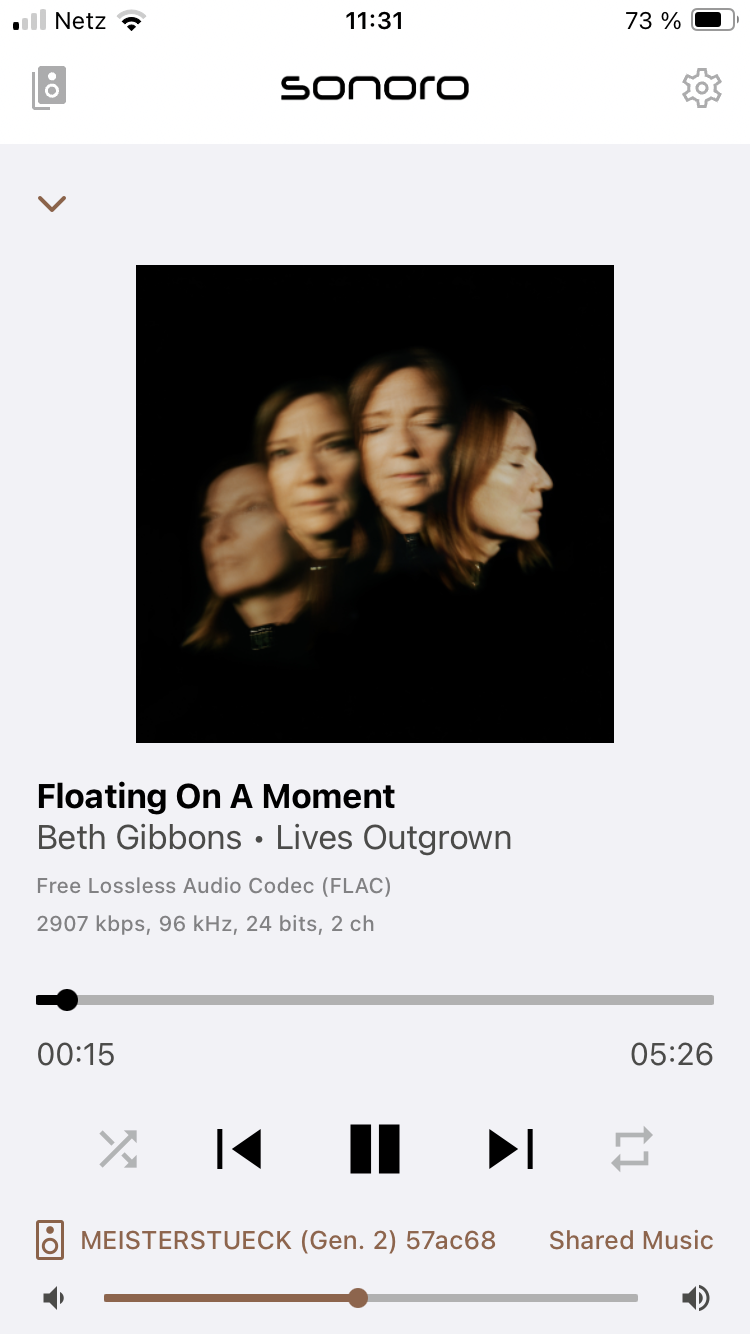Tap the loud volume speaker icon

(x=696, y=1298)
